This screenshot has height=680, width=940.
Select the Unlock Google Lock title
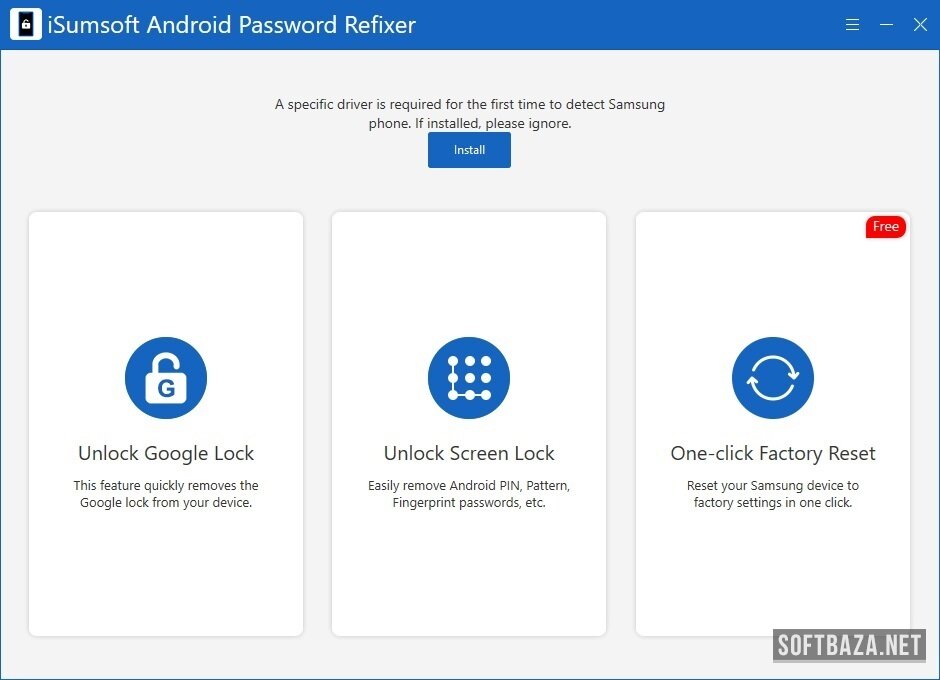[166, 453]
